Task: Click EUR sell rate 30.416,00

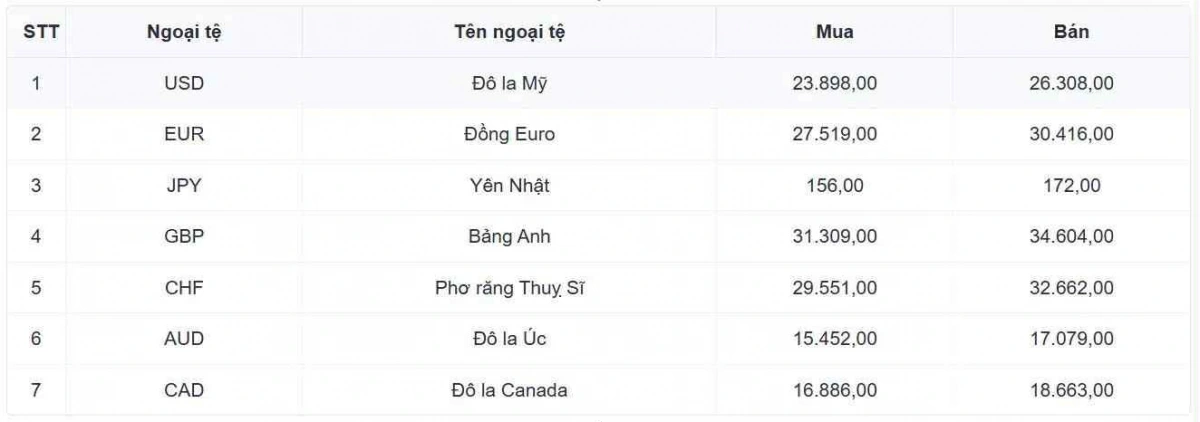Action: [x=1071, y=135]
